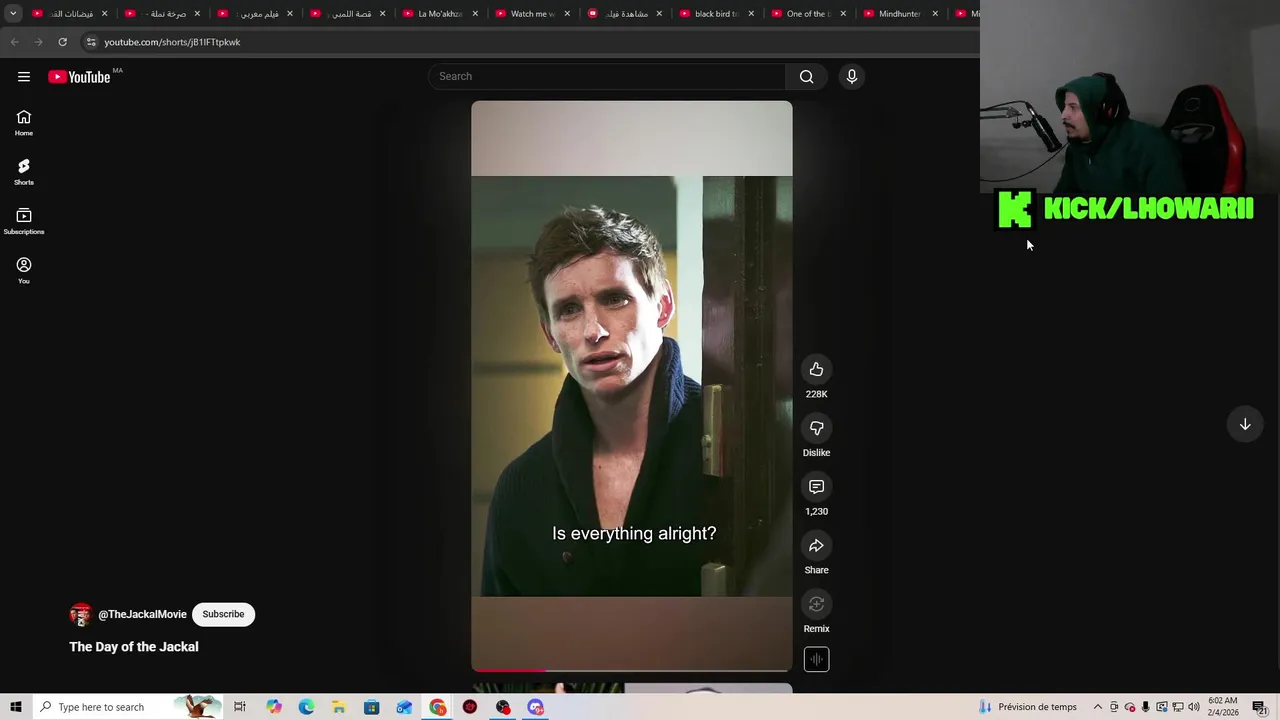The image size is (1280, 720).
Task: Open Chrome tab search dropdown
Action: 13,14
